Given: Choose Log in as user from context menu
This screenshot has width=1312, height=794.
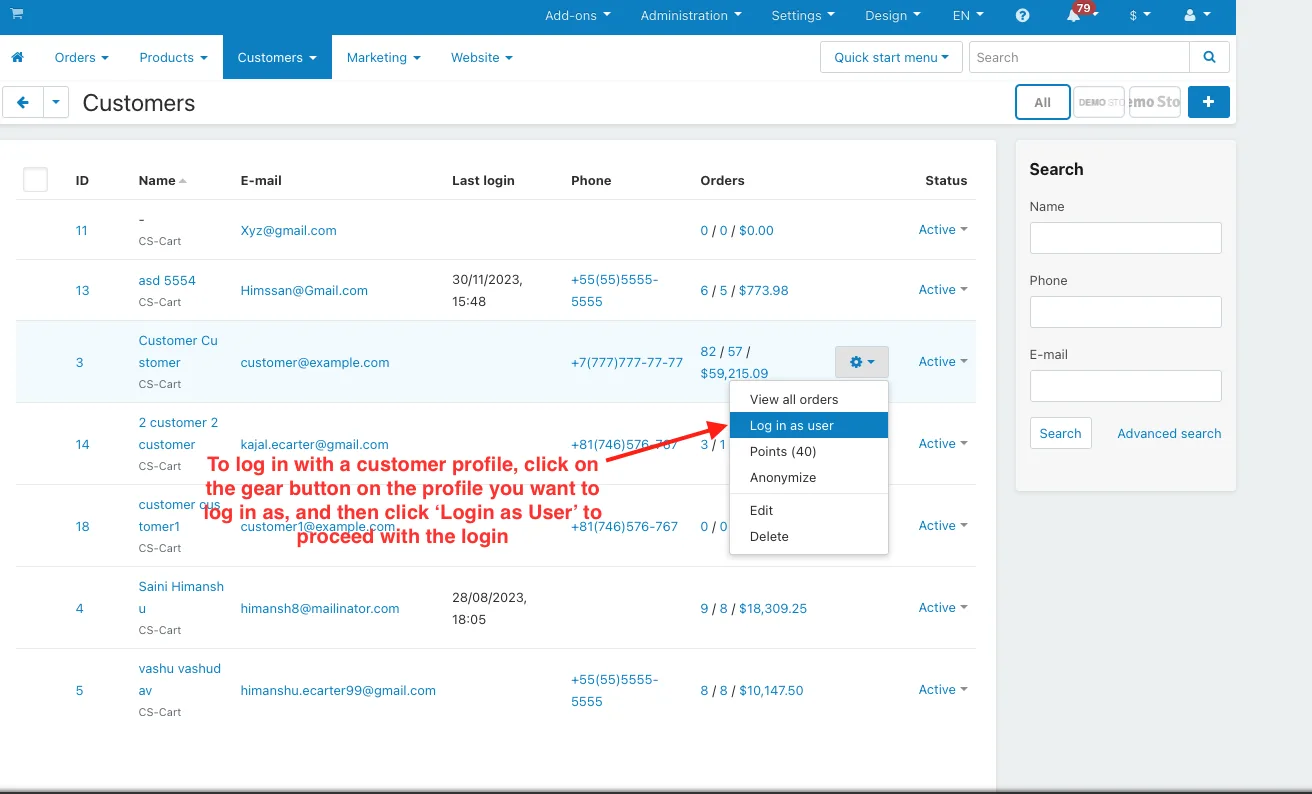Looking at the screenshot, I should point(809,425).
